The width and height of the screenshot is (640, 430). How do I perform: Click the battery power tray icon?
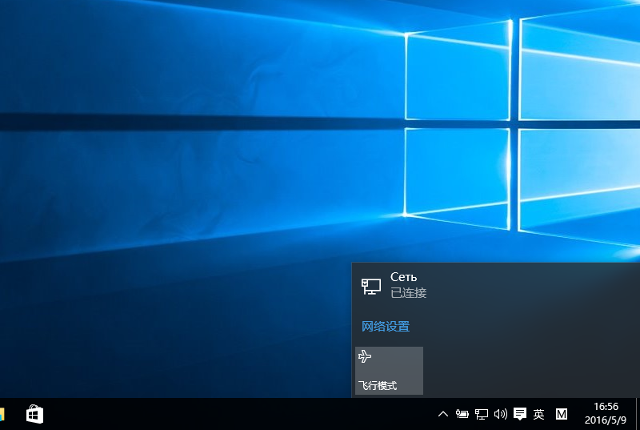[x=462, y=414]
